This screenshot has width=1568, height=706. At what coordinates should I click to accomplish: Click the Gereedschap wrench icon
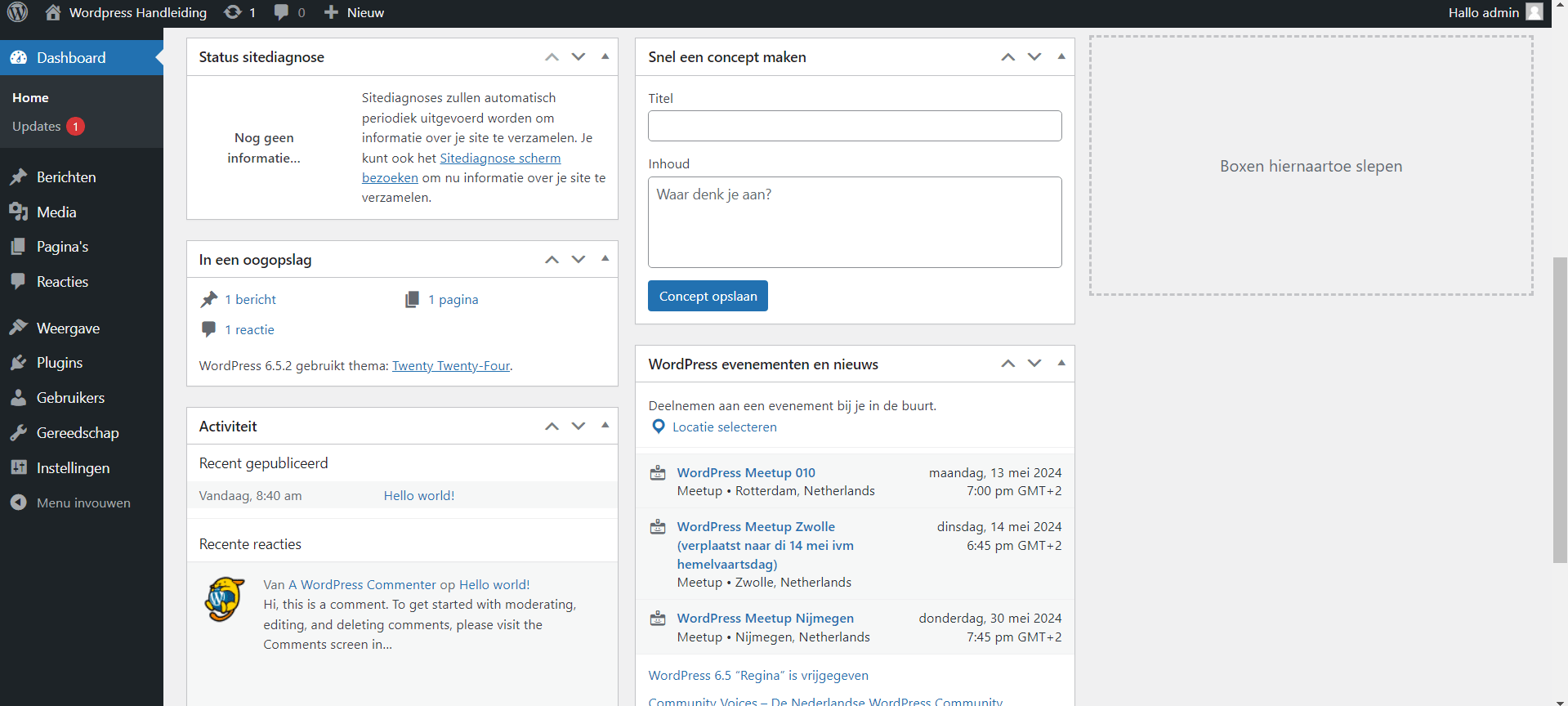click(19, 433)
